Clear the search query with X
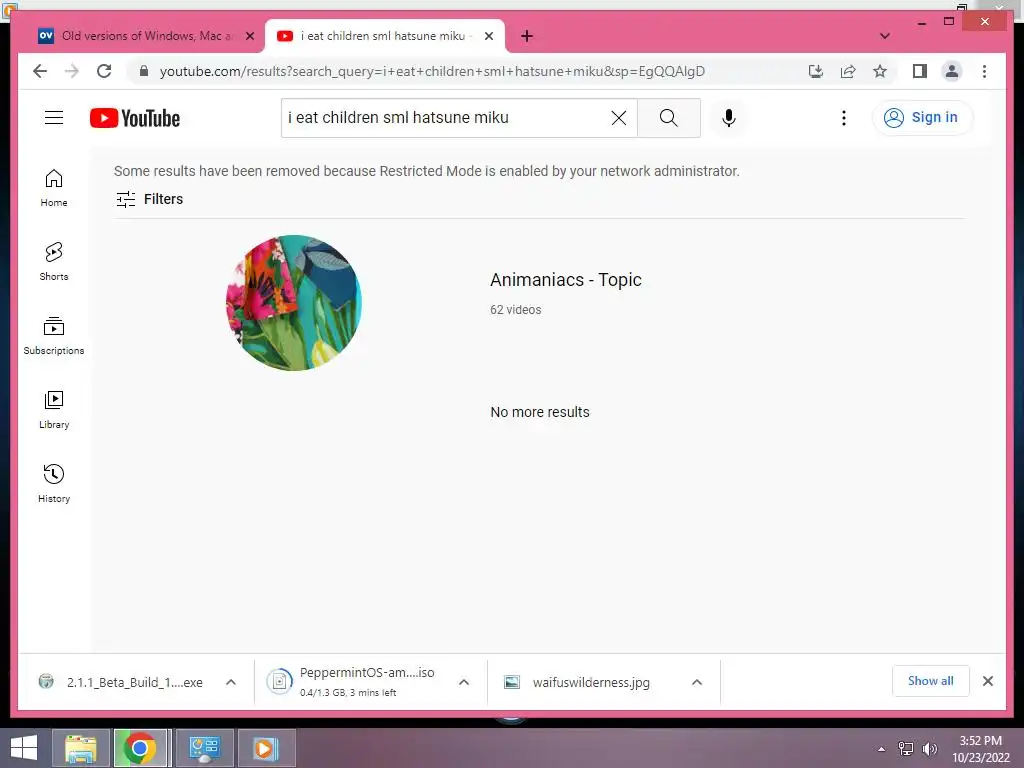The image size is (1024, 768). (618, 118)
